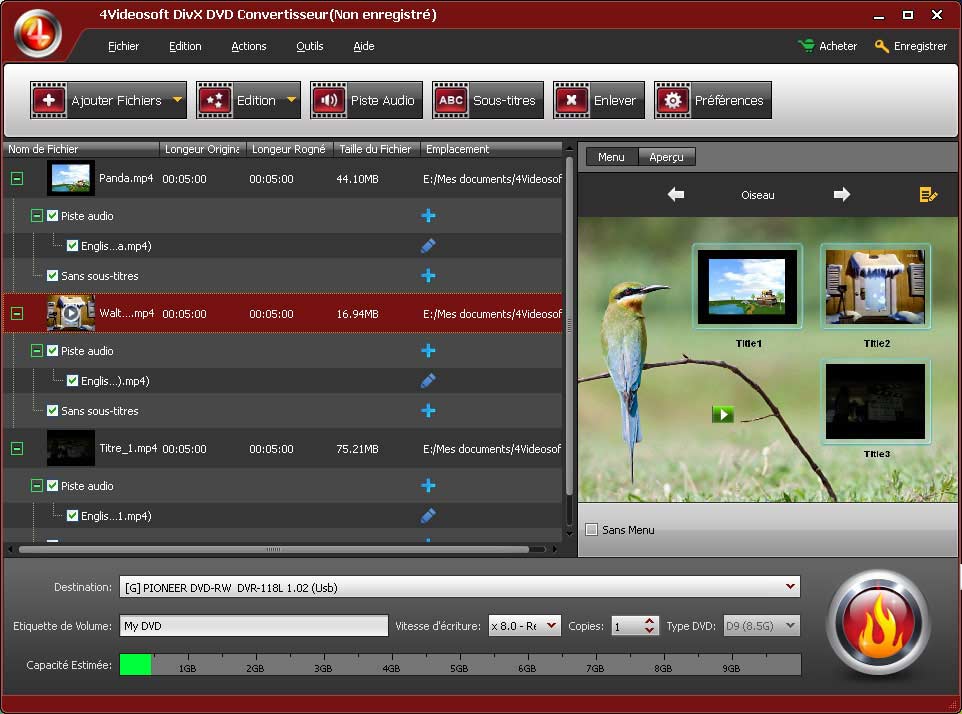Collapse the Panda.mp4 file row

[x=17, y=178]
